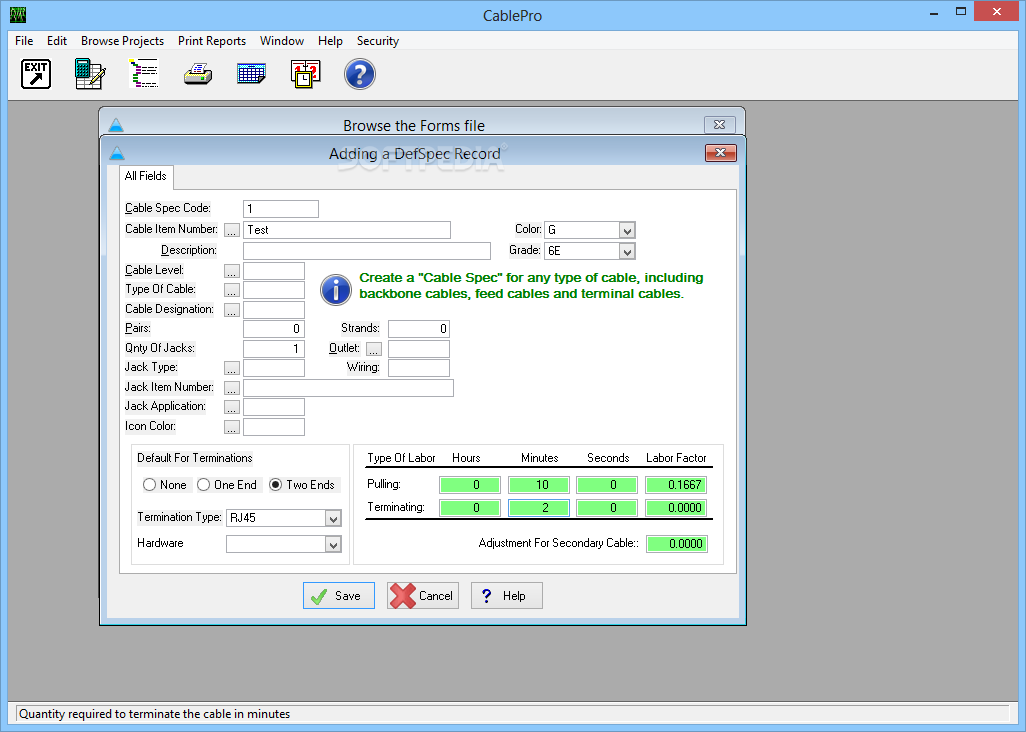The width and height of the screenshot is (1026, 732).
Task: Click the Terminating Seconds field
Action: click(x=607, y=508)
